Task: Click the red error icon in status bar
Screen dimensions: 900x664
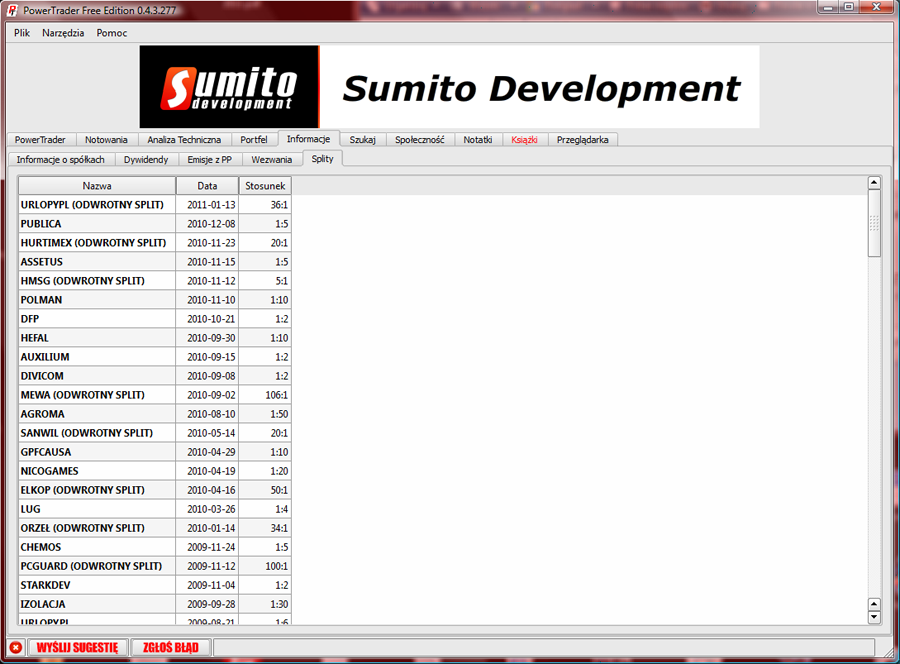Action: point(15,647)
